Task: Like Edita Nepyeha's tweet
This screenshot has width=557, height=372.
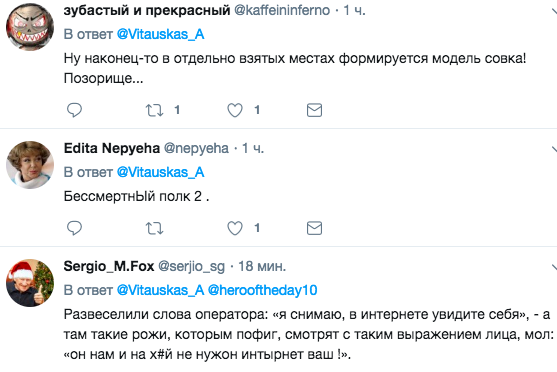Action: click(235, 228)
